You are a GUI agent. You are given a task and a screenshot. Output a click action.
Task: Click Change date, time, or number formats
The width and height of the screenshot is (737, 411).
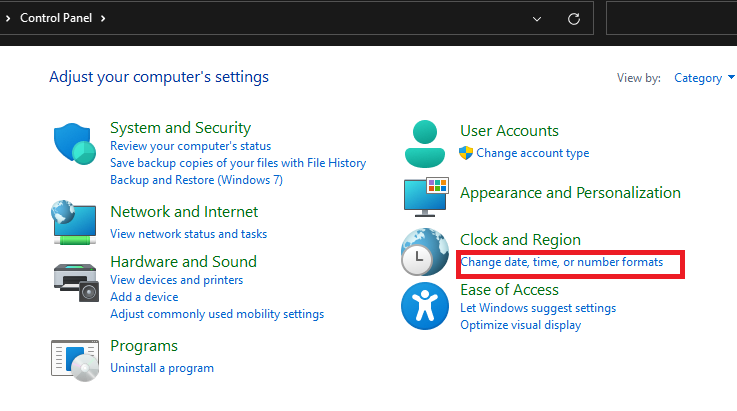pyautogui.click(x=561, y=262)
